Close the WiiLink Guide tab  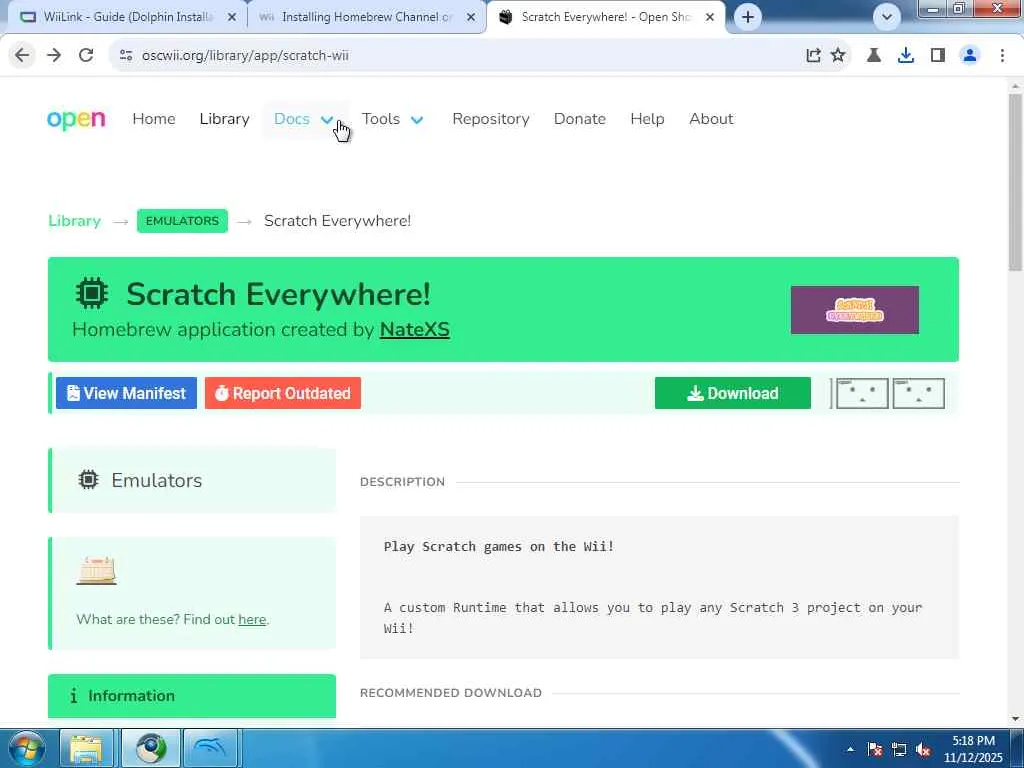pyautogui.click(x=232, y=18)
